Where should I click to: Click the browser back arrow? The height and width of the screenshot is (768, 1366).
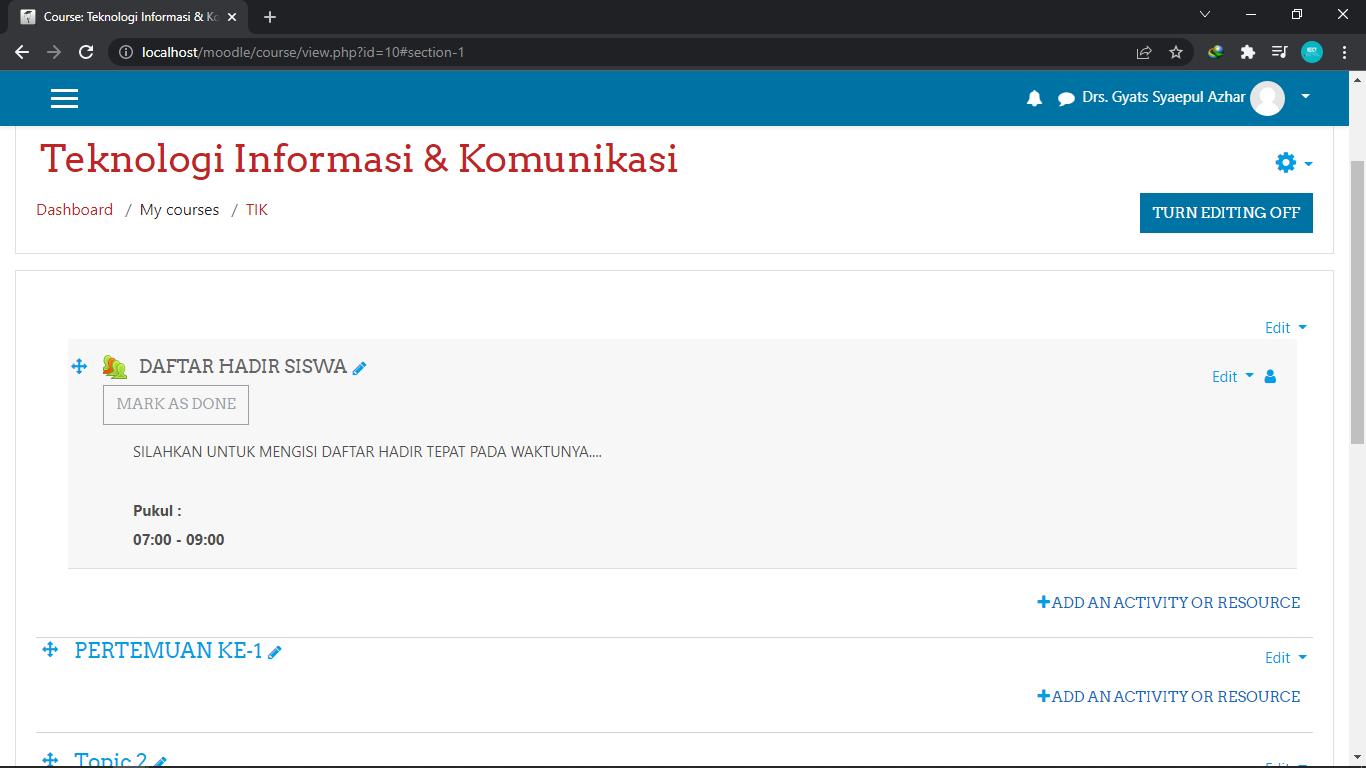(x=22, y=52)
